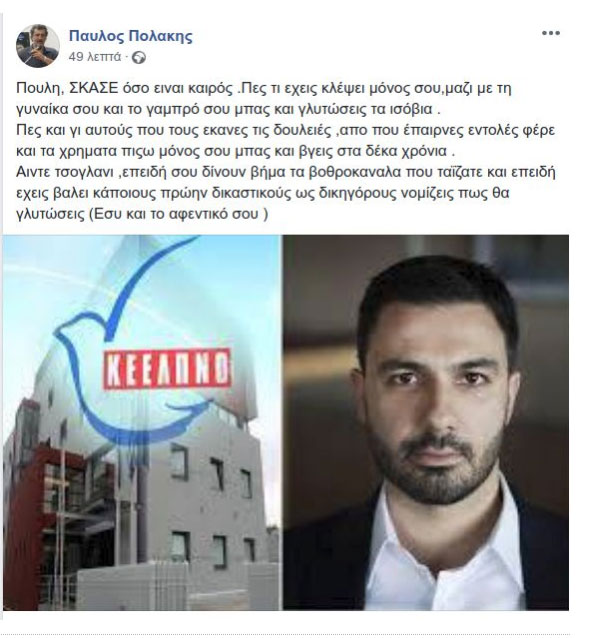The height and width of the screenshot is (638, 609).
Task: Open the ΚΕΕΛΠΝΟ building photo on left
Action: [142, 422]
